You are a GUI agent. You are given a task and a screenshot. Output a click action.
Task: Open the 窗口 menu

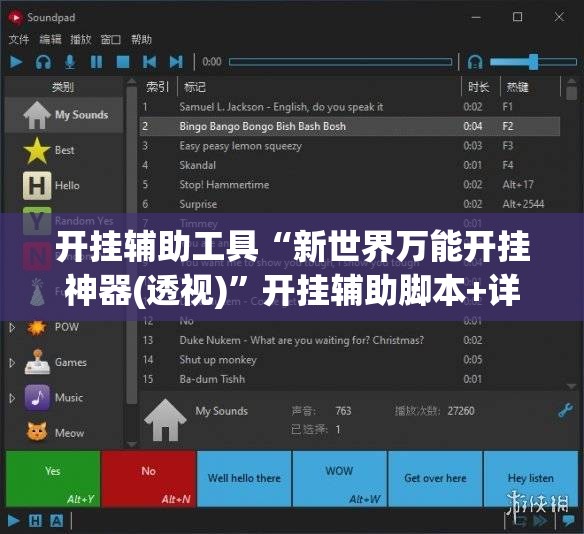pos(111,39)
